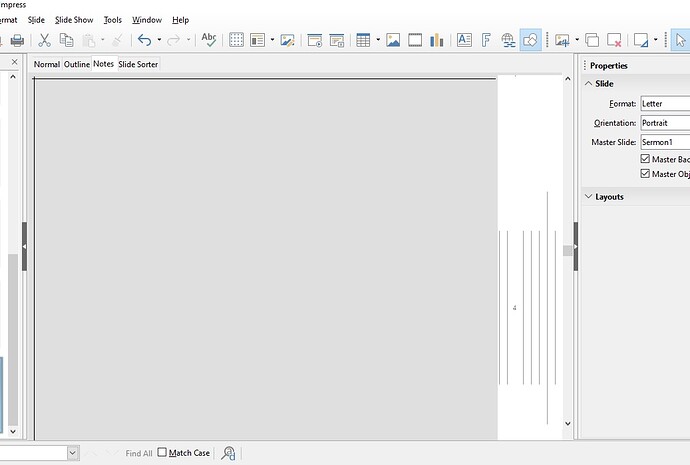This screenshot has height=465, width=690.
Task: Insert audio or video icon
Action: (x=415, y=40)
